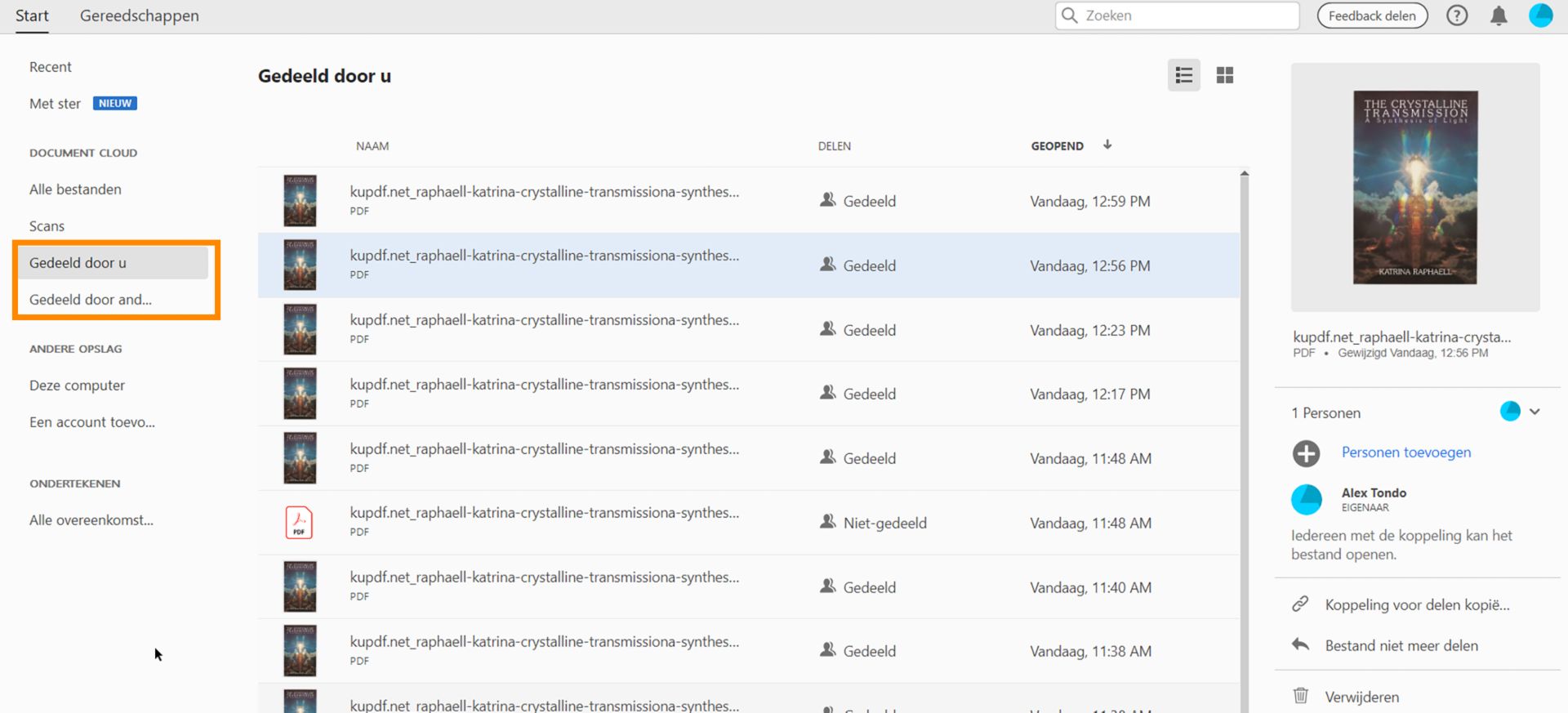Viewport: 1568px width, 713px height.
Task: Sort files by the Naam column
Action: (372, 146)
